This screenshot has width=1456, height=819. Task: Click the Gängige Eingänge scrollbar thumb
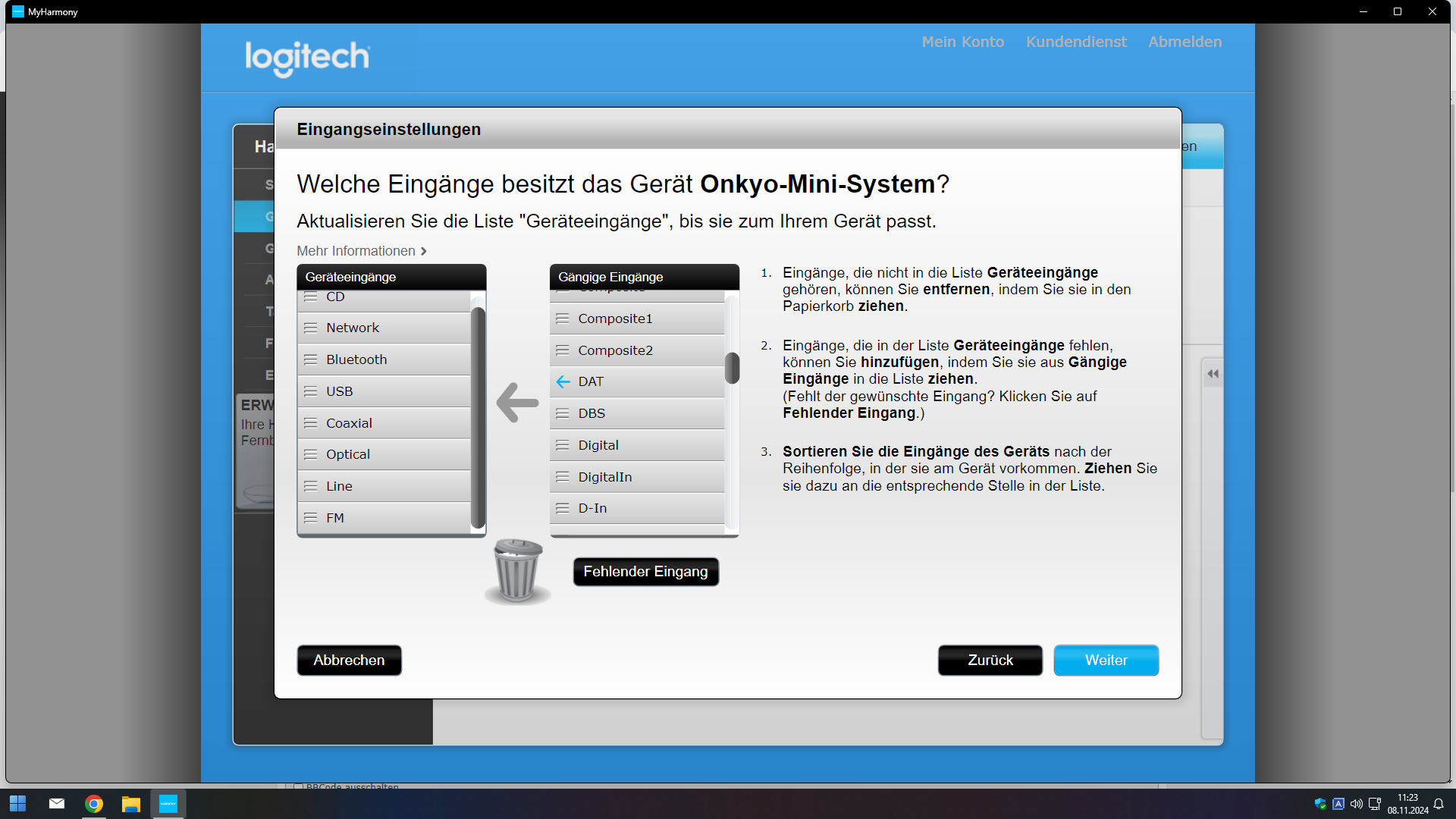pyautogui.click(x=732, y=368)
